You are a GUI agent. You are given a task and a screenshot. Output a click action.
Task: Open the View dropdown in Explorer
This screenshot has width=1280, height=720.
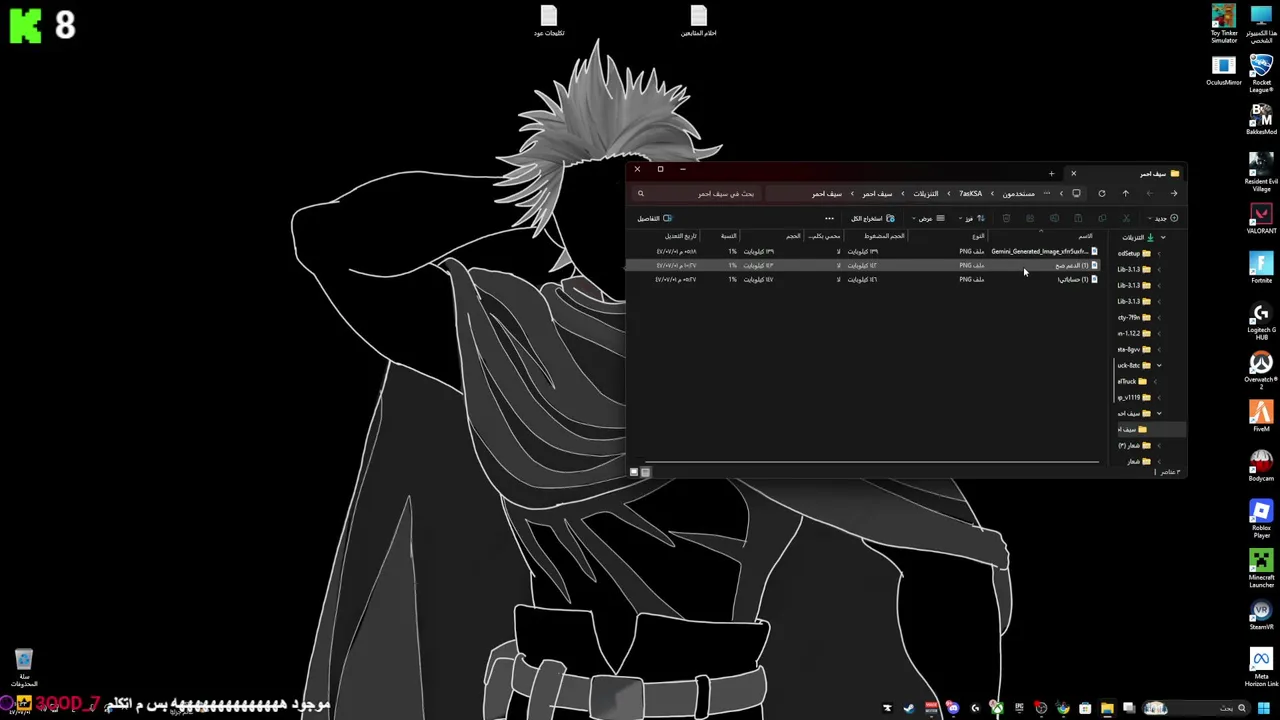(x=929, y=218)
